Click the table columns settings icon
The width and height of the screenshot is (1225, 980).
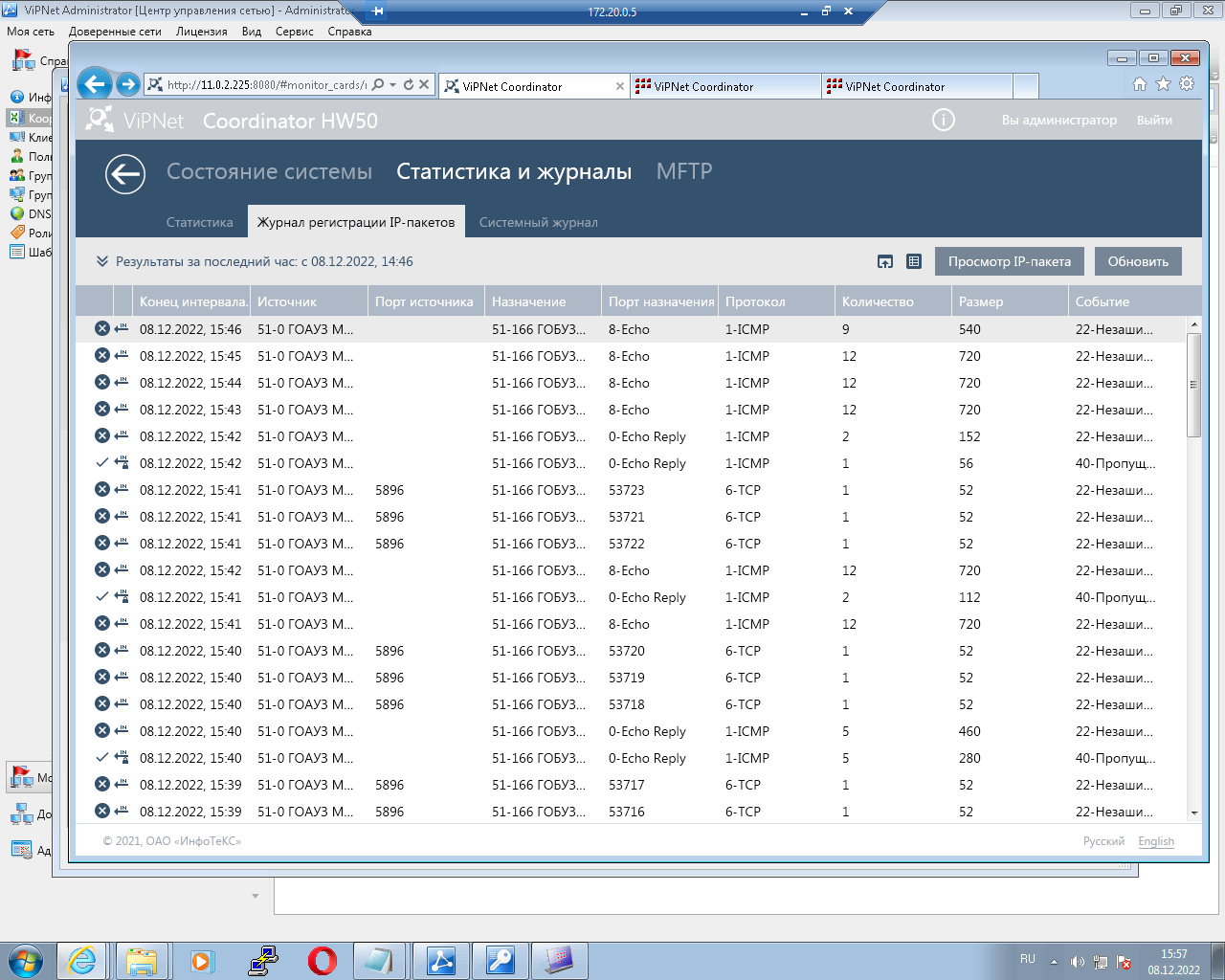click(914, 261)
